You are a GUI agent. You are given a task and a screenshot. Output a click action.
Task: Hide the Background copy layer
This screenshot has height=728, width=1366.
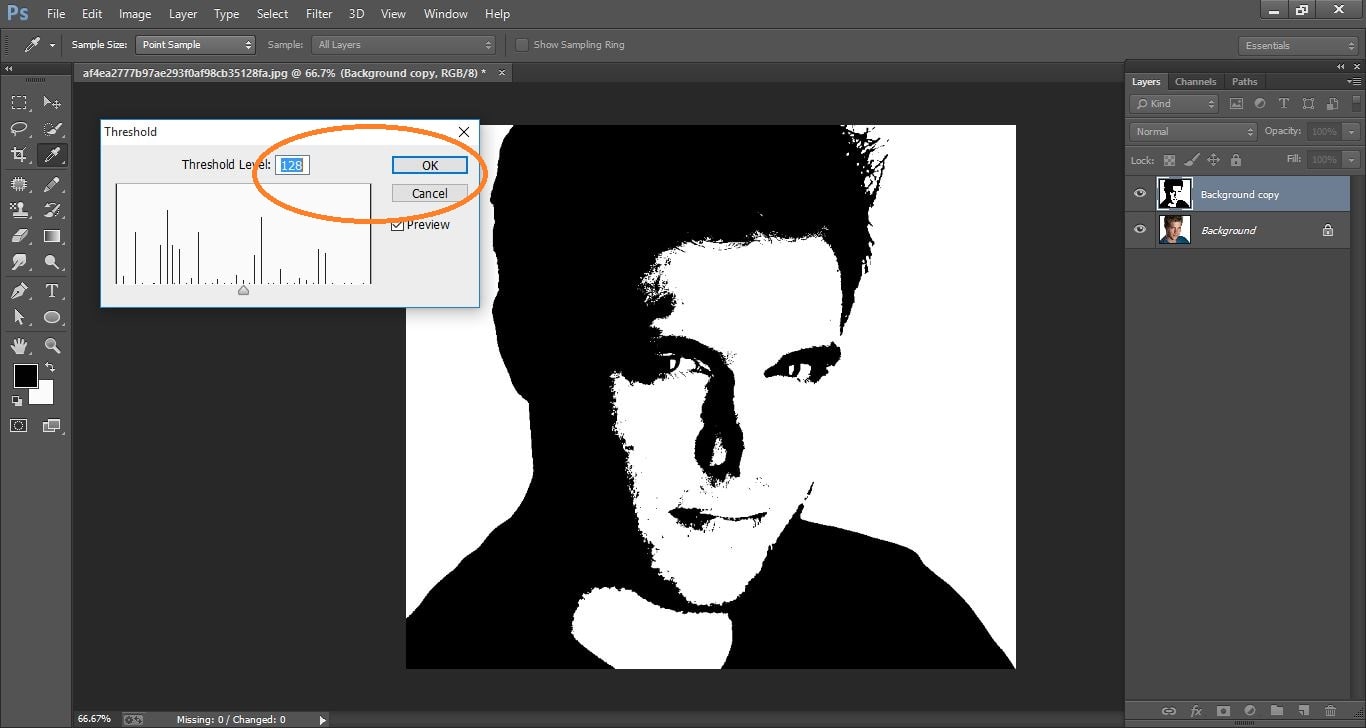pos(1139,193)
